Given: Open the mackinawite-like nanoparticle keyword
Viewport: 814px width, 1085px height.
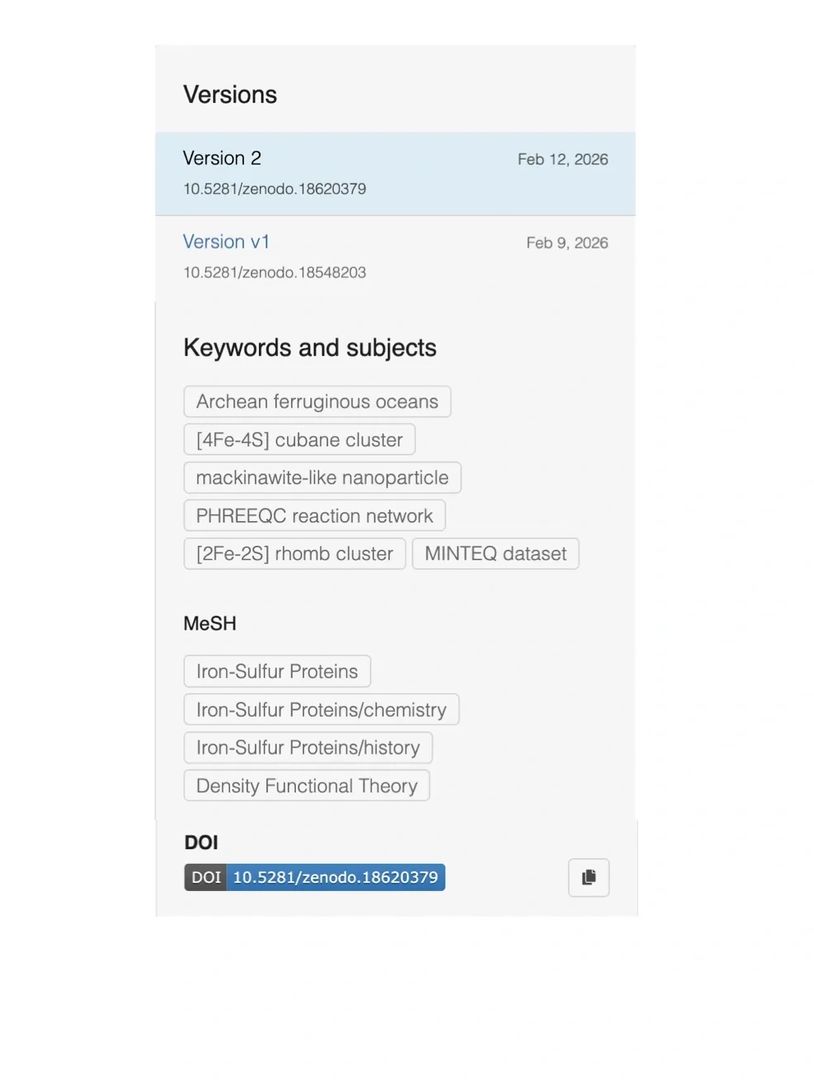Looking at the screenshot, I should click(322, 477).
